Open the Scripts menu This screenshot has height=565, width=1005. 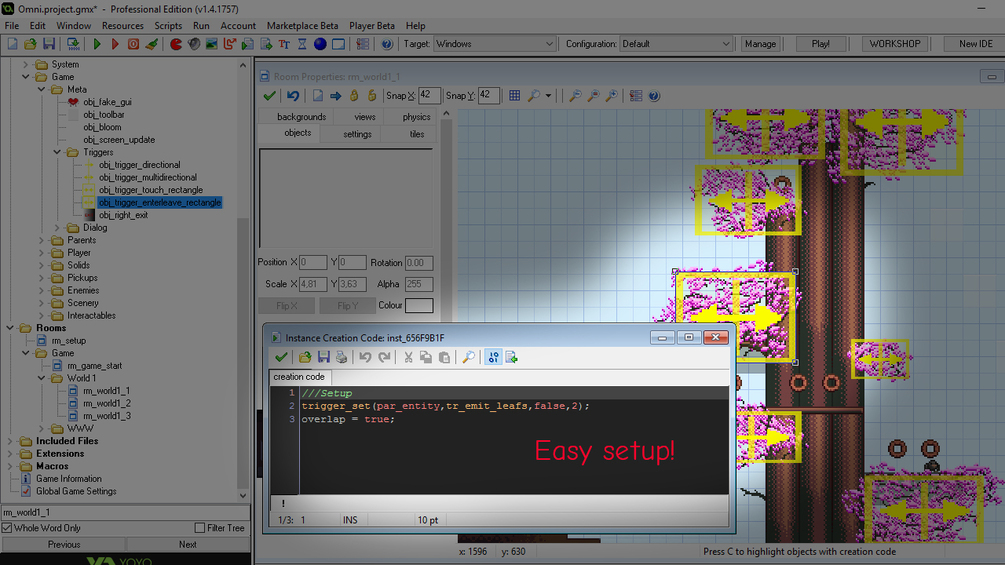168,26
